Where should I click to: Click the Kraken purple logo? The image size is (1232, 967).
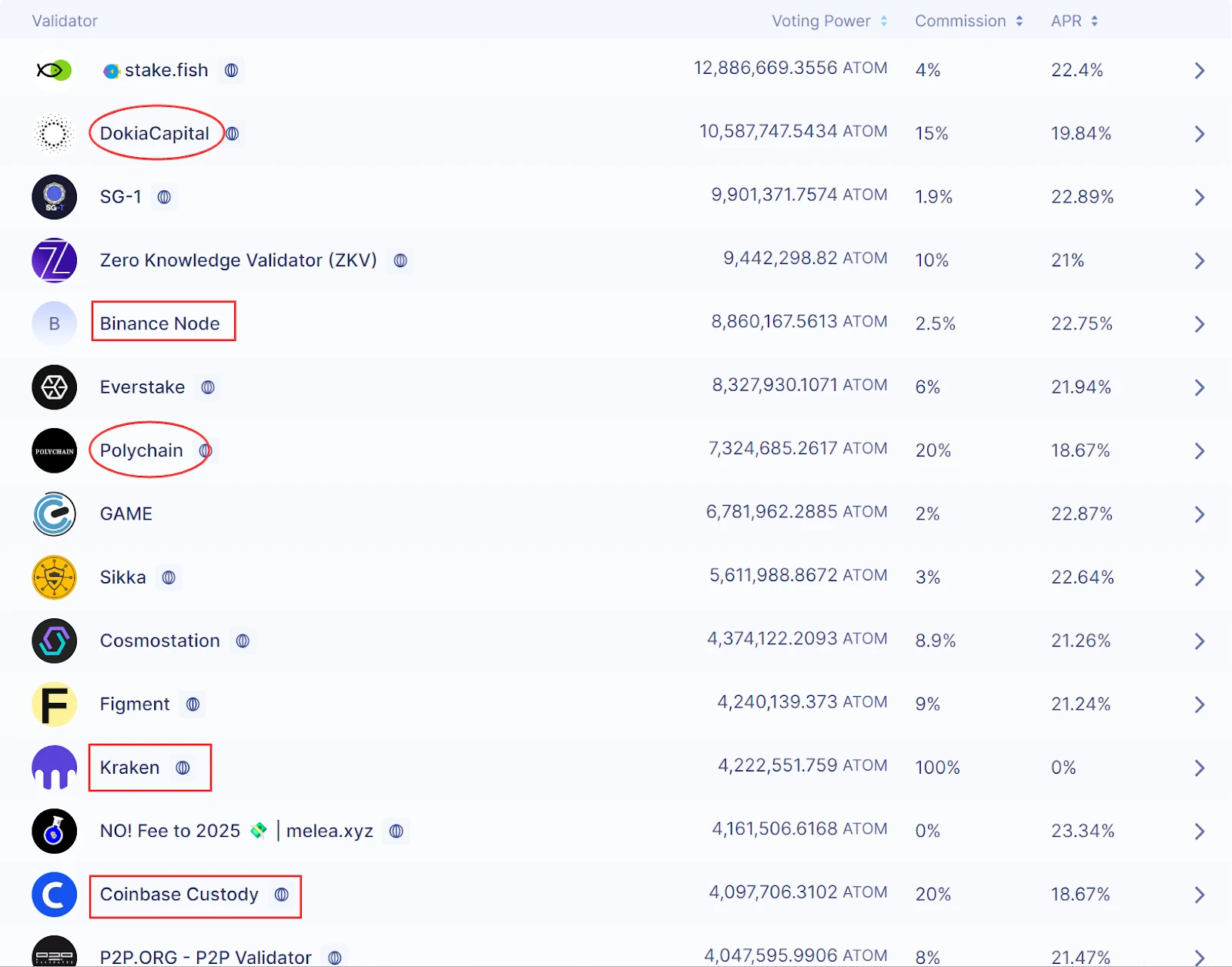(x=54, y=768)
